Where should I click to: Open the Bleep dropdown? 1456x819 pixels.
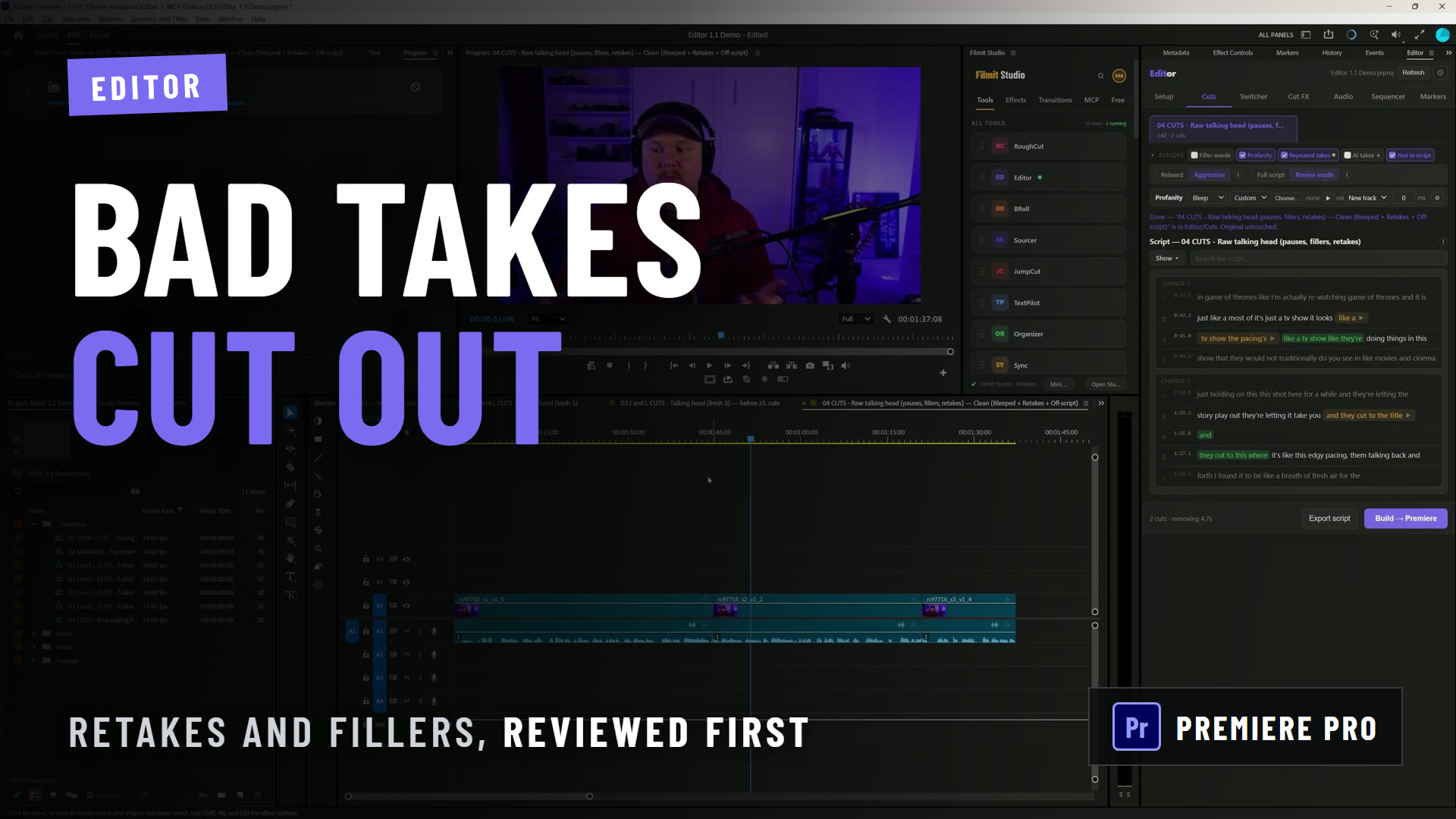point(1208,198)
